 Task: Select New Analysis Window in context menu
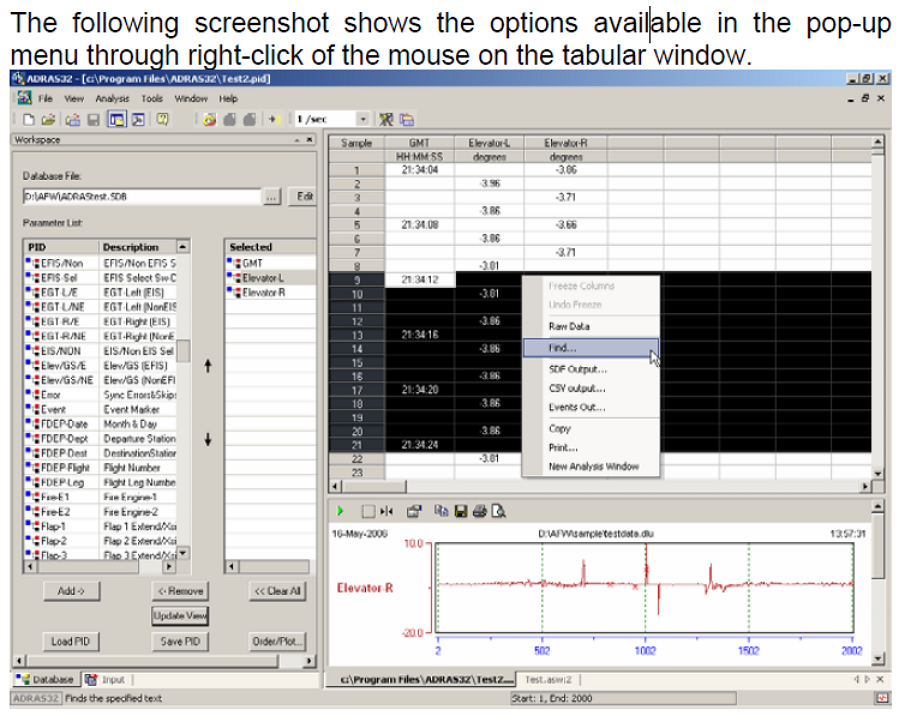click(x=591, y=467)
